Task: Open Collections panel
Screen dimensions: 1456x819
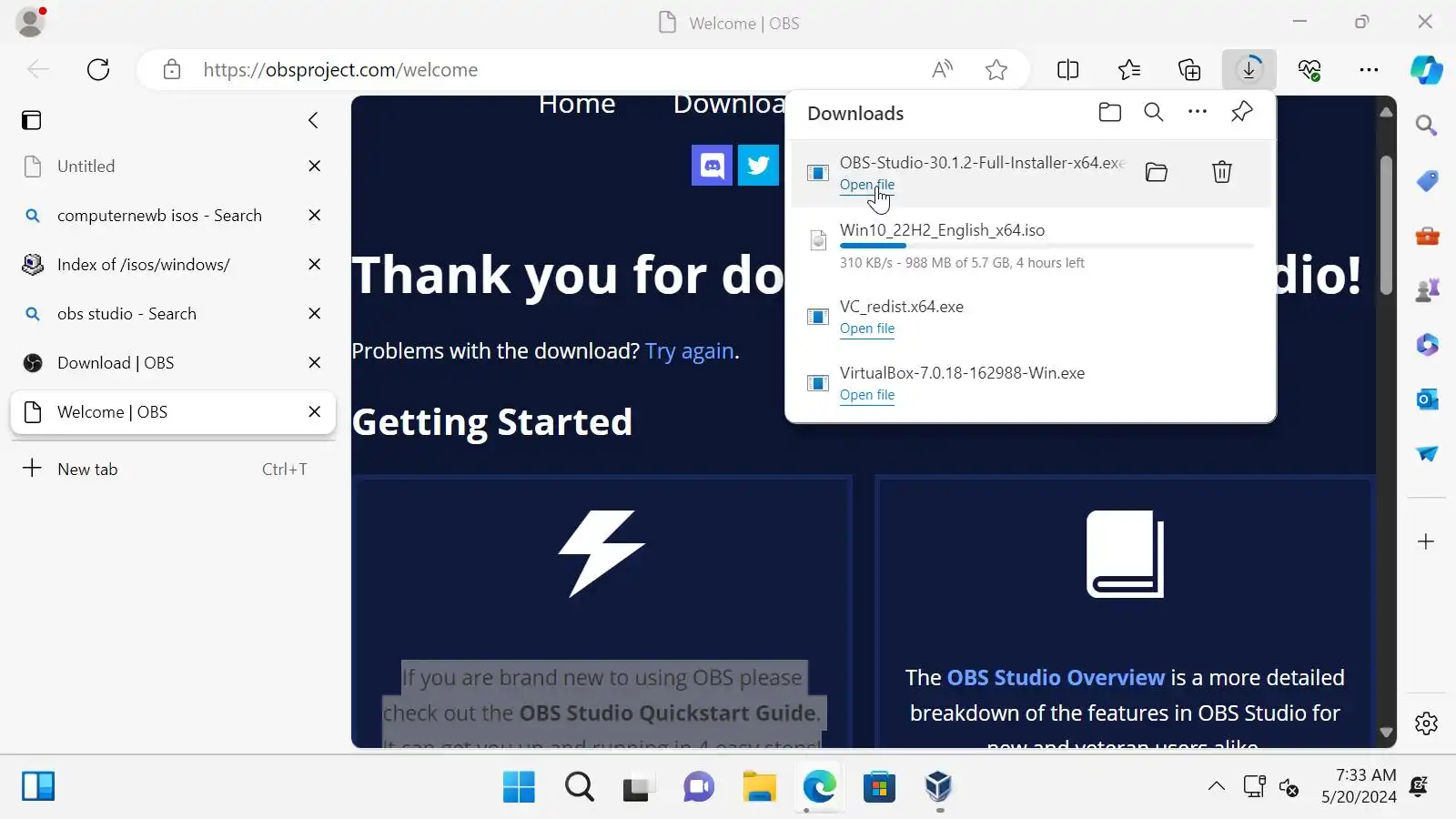Action: [x=1189, y=69]
